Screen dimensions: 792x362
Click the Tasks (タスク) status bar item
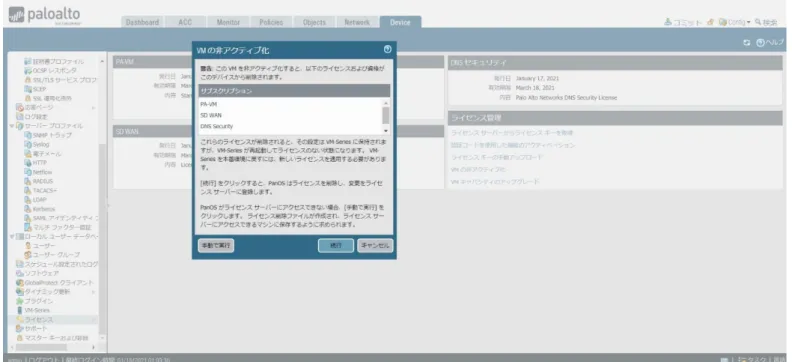(753, 358)
